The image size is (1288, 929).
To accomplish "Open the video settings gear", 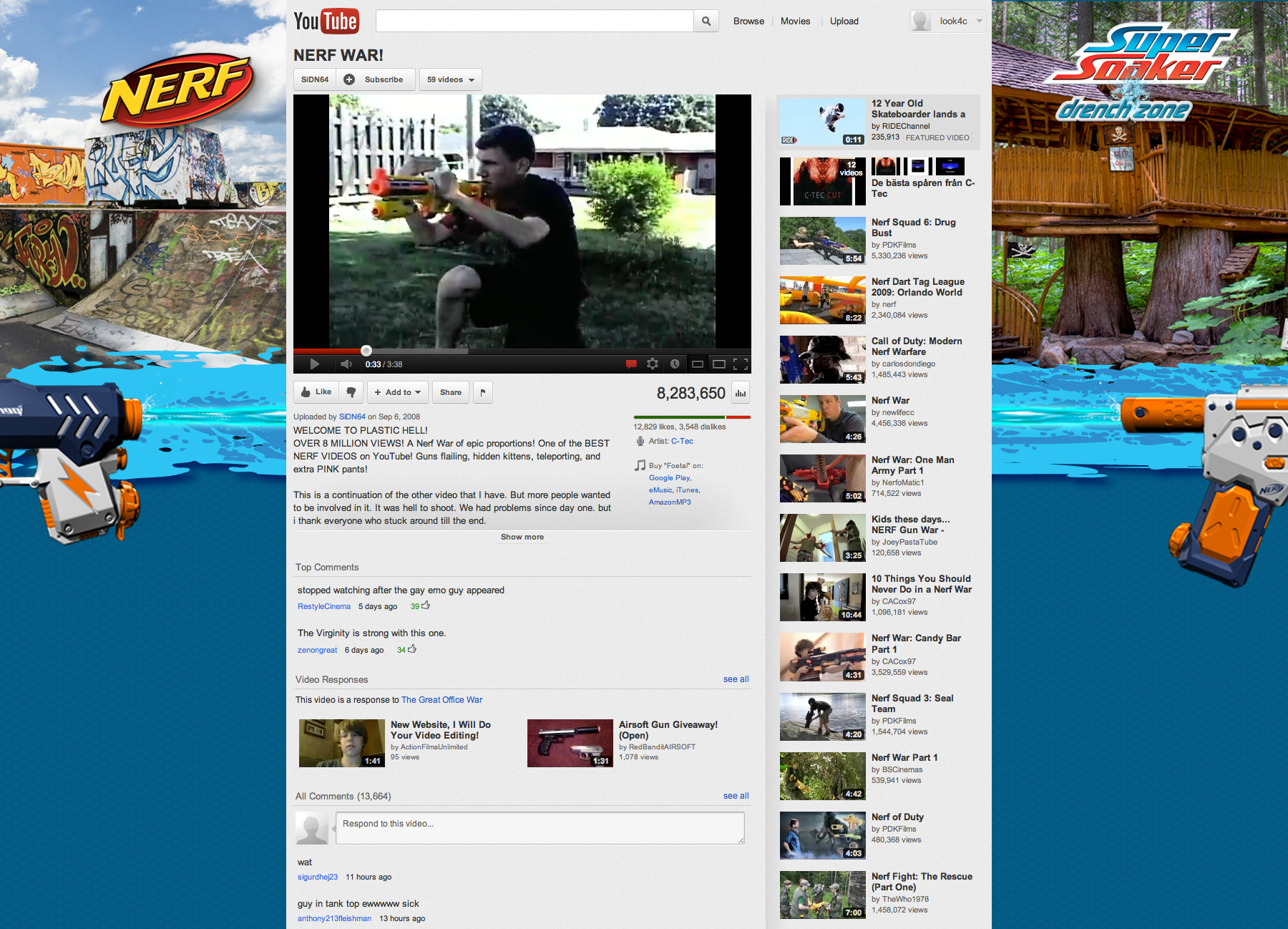I will tap(653, 364).
